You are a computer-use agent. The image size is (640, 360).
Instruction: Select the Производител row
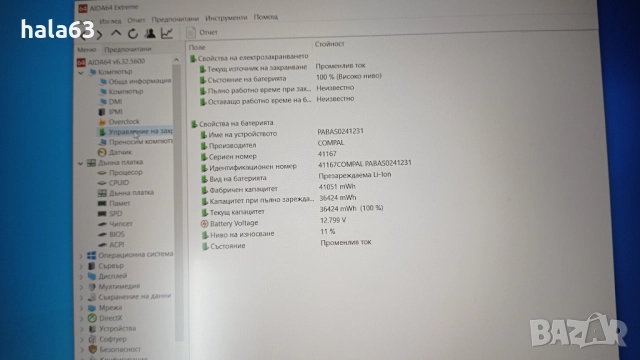point(272,144)
